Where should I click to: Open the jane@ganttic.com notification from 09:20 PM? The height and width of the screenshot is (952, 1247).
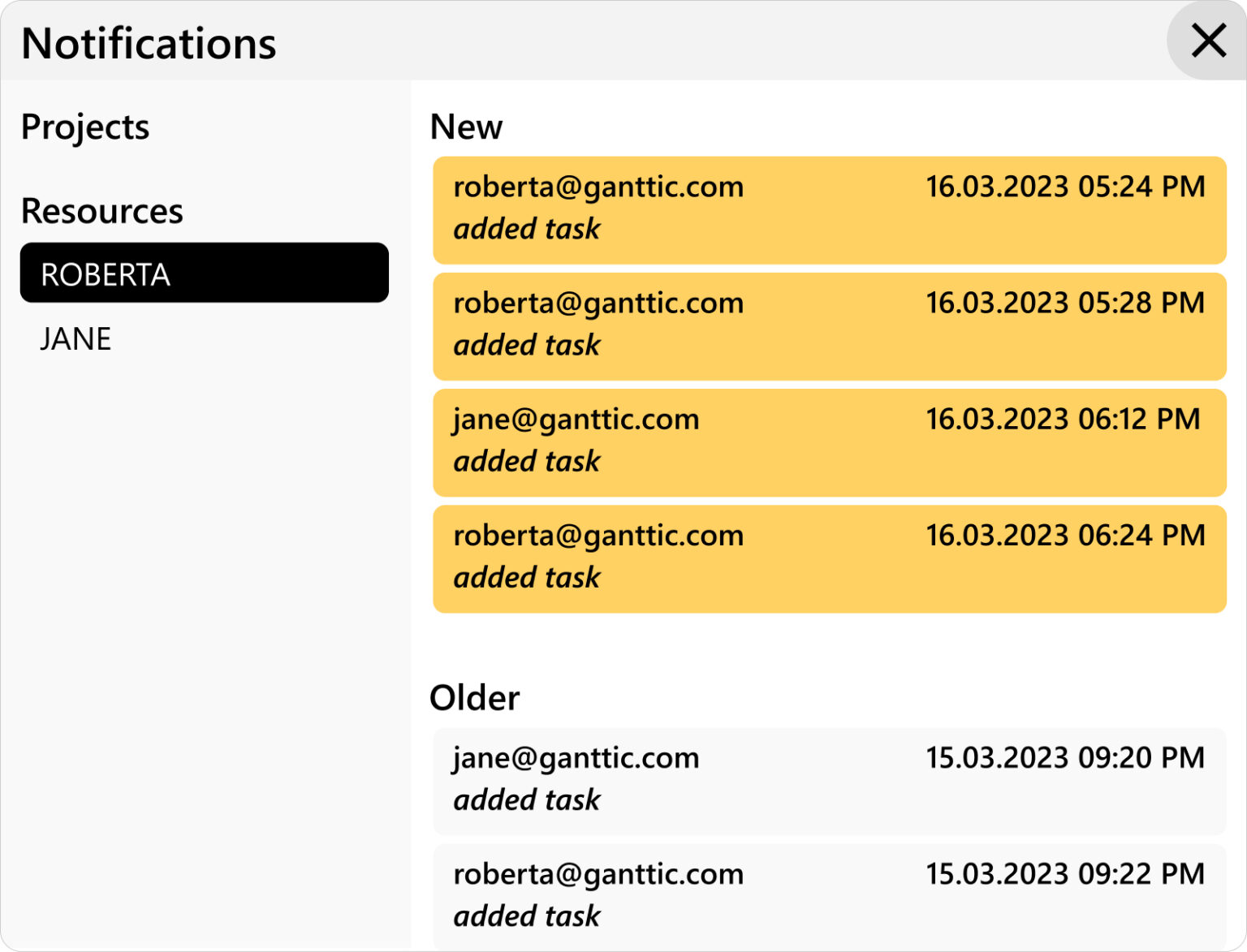[830, 780]
